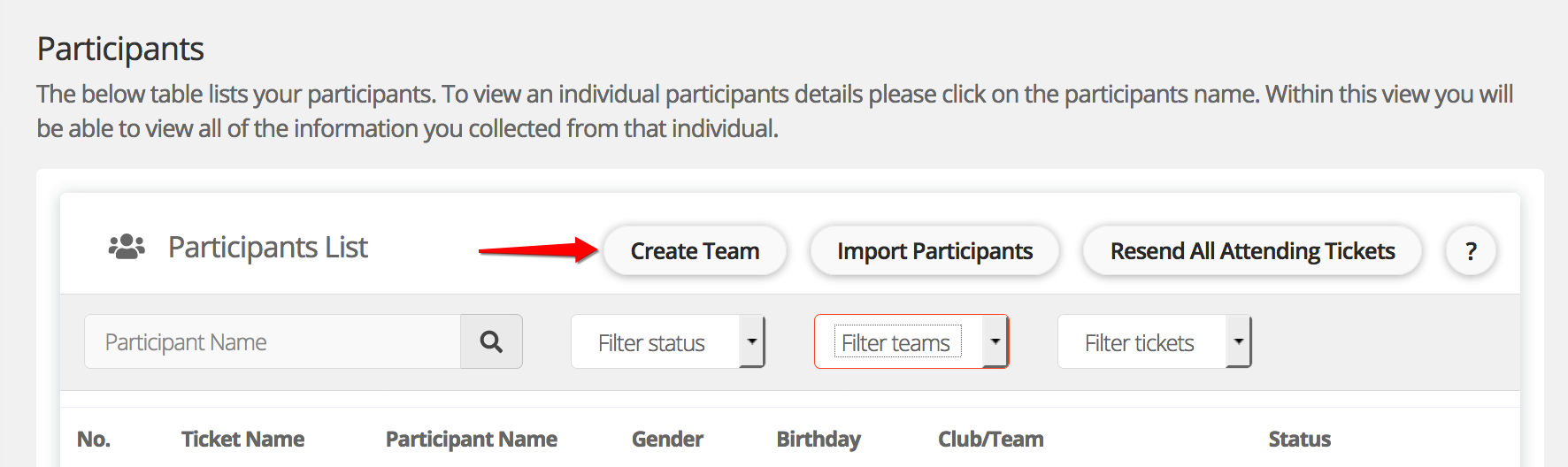The image size is (1568, 467).
Task: Expand the Filter status dropdown
Action: pyautogui.click(x=653, y=342)
